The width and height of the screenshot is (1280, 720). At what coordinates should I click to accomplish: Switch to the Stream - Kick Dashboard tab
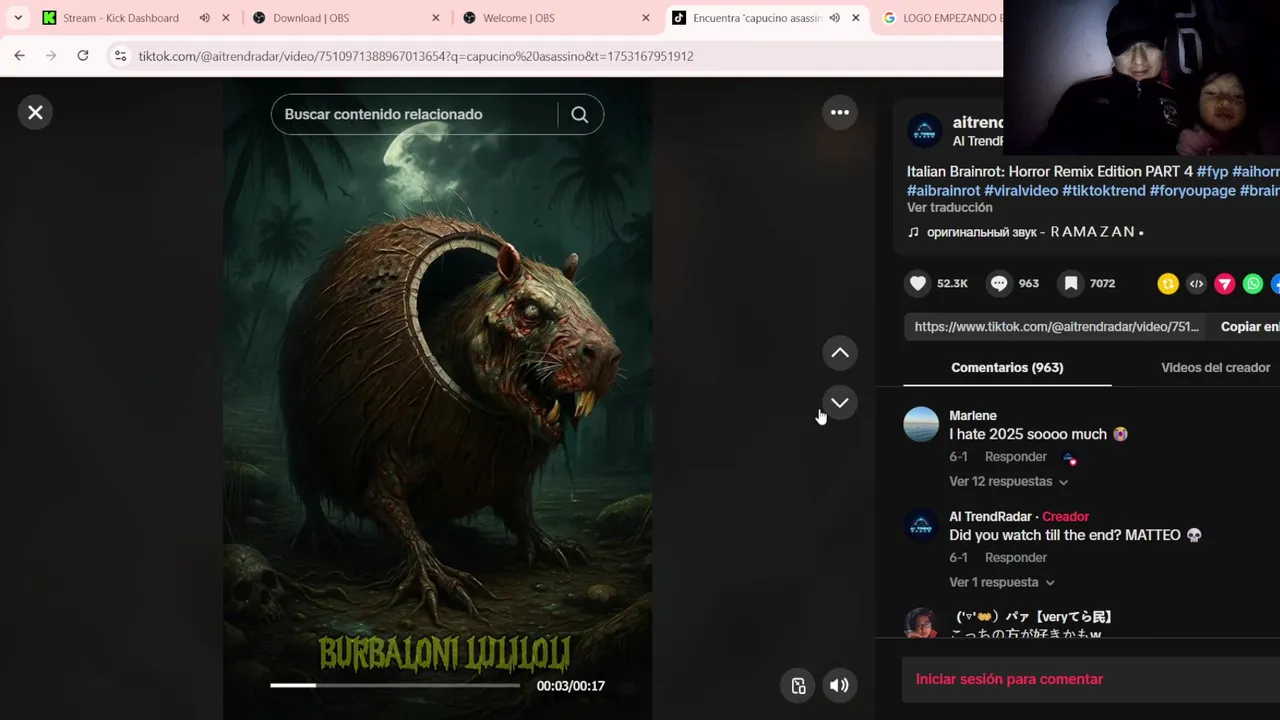(120, 18)
